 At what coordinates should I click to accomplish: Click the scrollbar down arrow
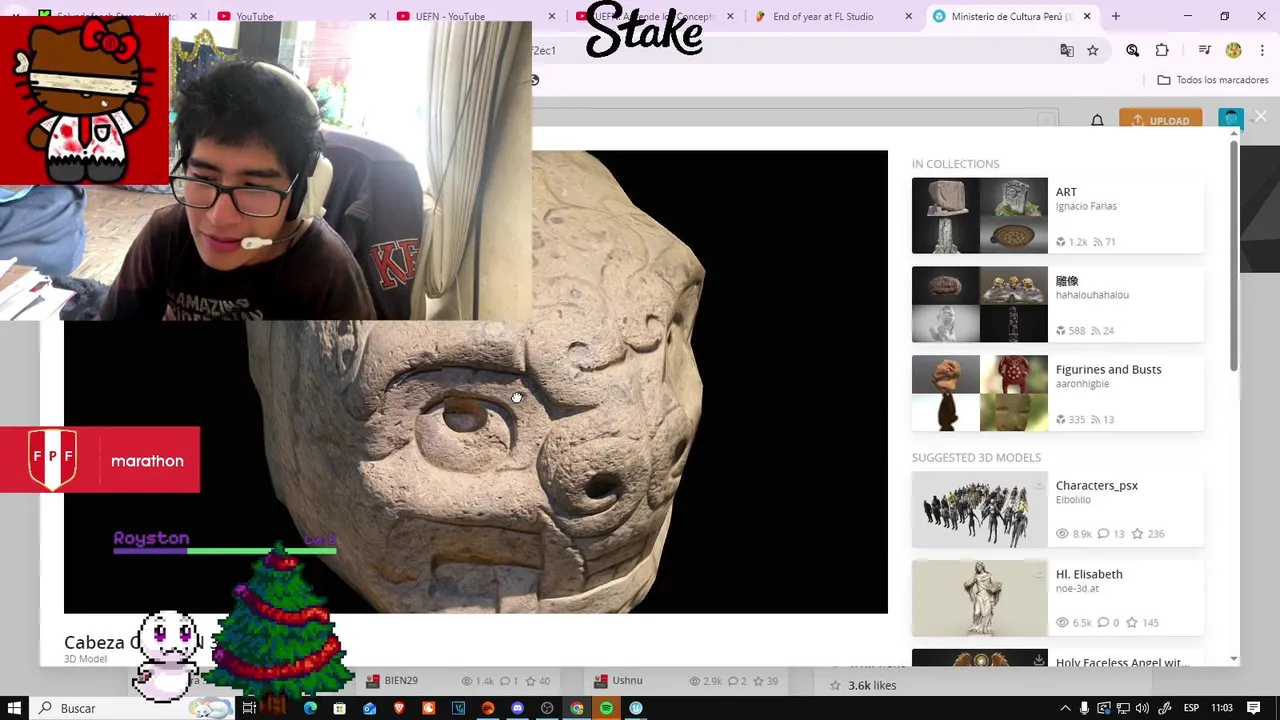tap(1234, 659)
